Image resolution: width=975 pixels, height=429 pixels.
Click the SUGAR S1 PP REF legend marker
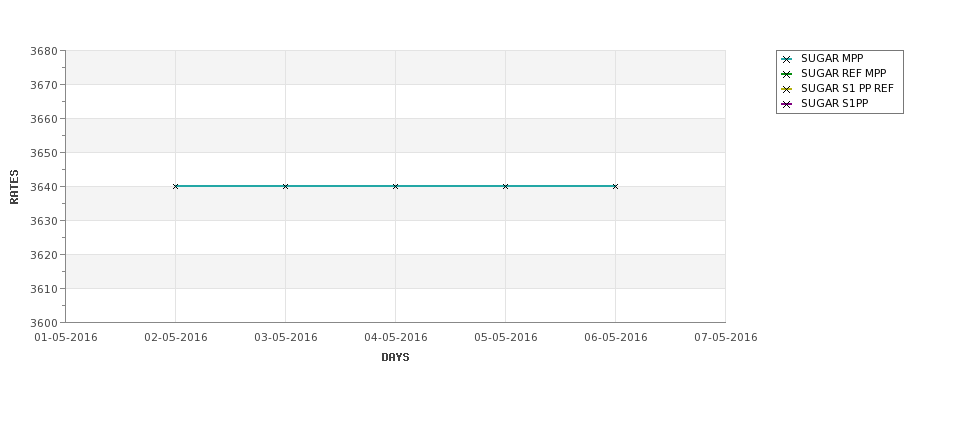[786, 89]
